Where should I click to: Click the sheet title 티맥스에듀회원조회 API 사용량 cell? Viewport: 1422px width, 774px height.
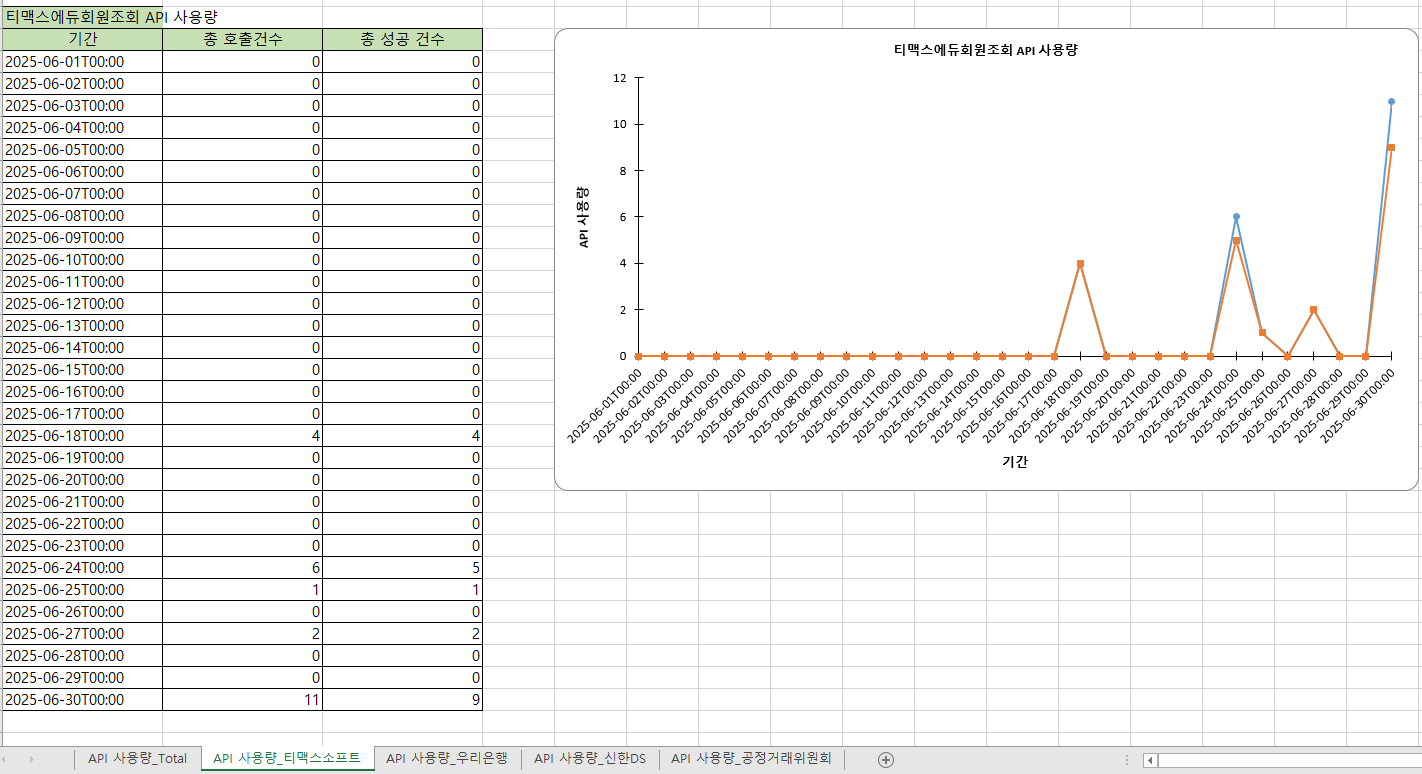82,17
